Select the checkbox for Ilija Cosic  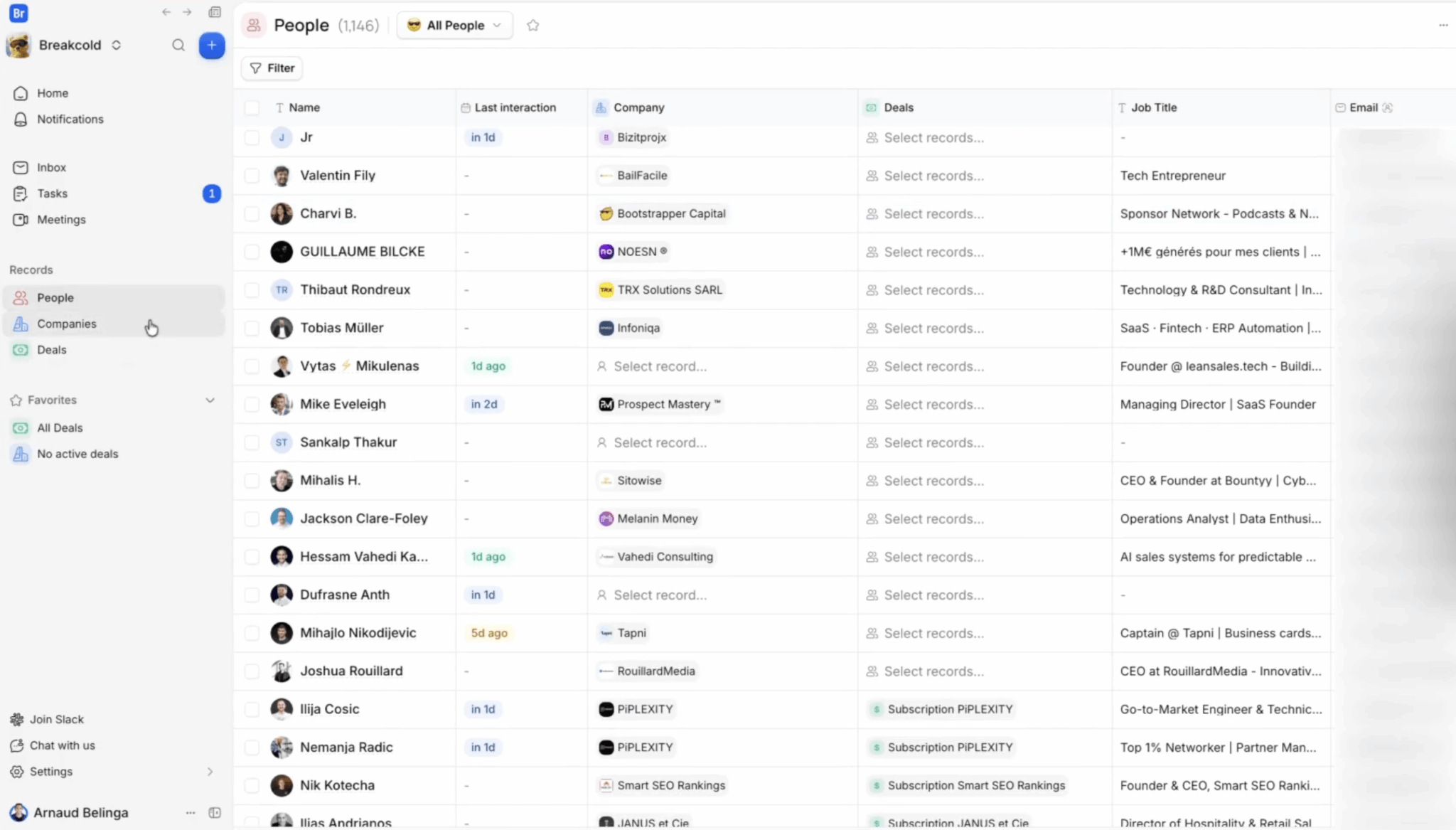click(252, 709)
